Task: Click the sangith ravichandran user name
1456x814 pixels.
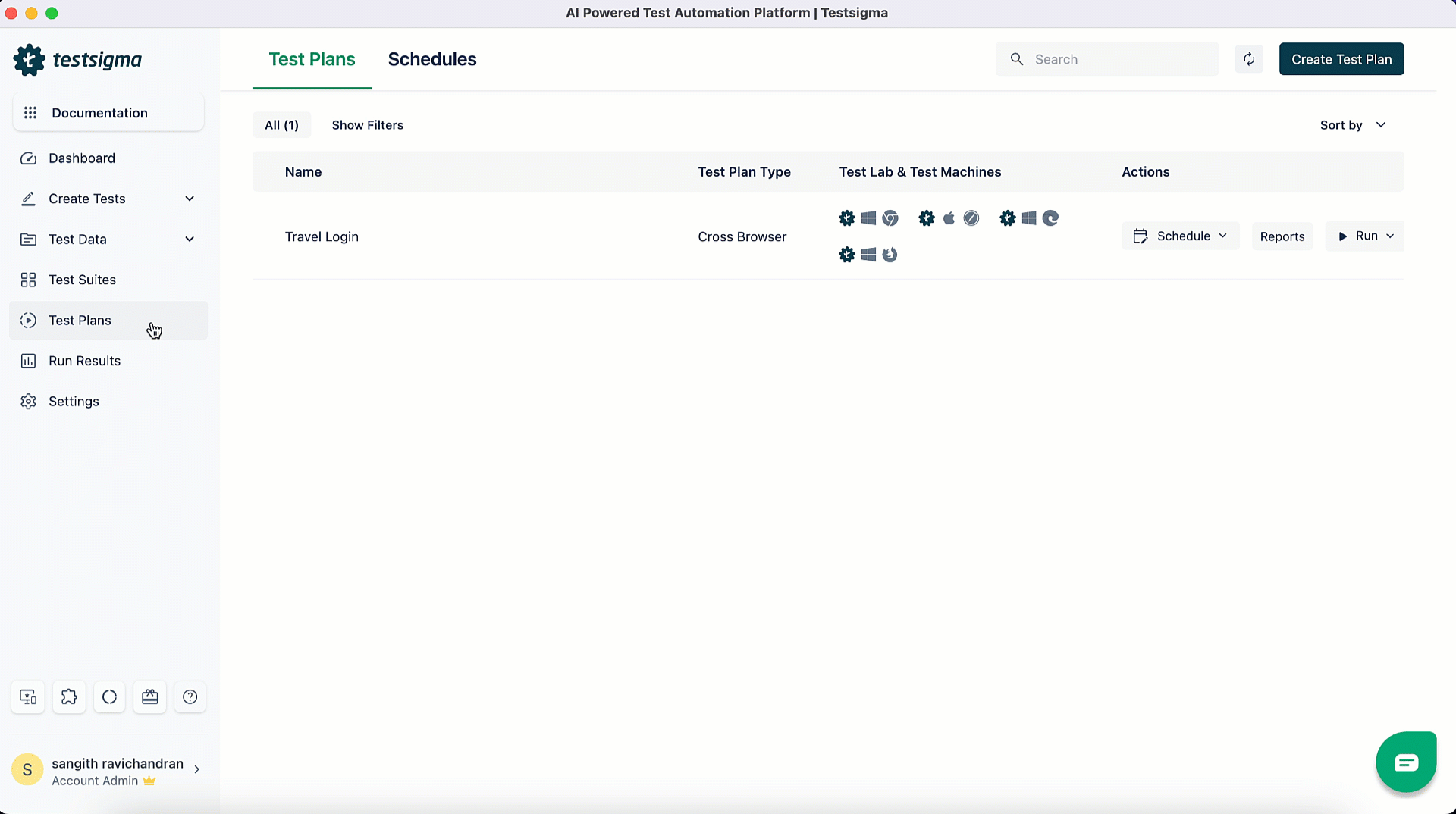Action: 118,763
